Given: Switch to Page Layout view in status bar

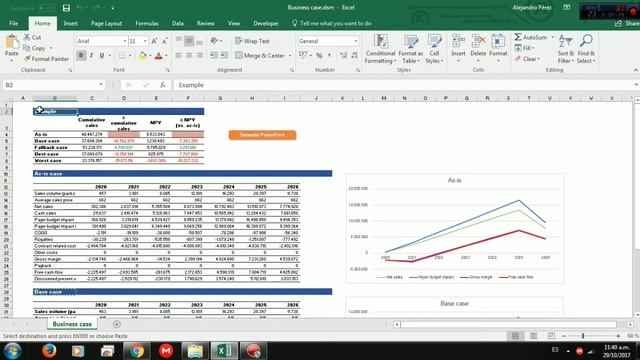Looking at the screenshot, I should point(533,336).
